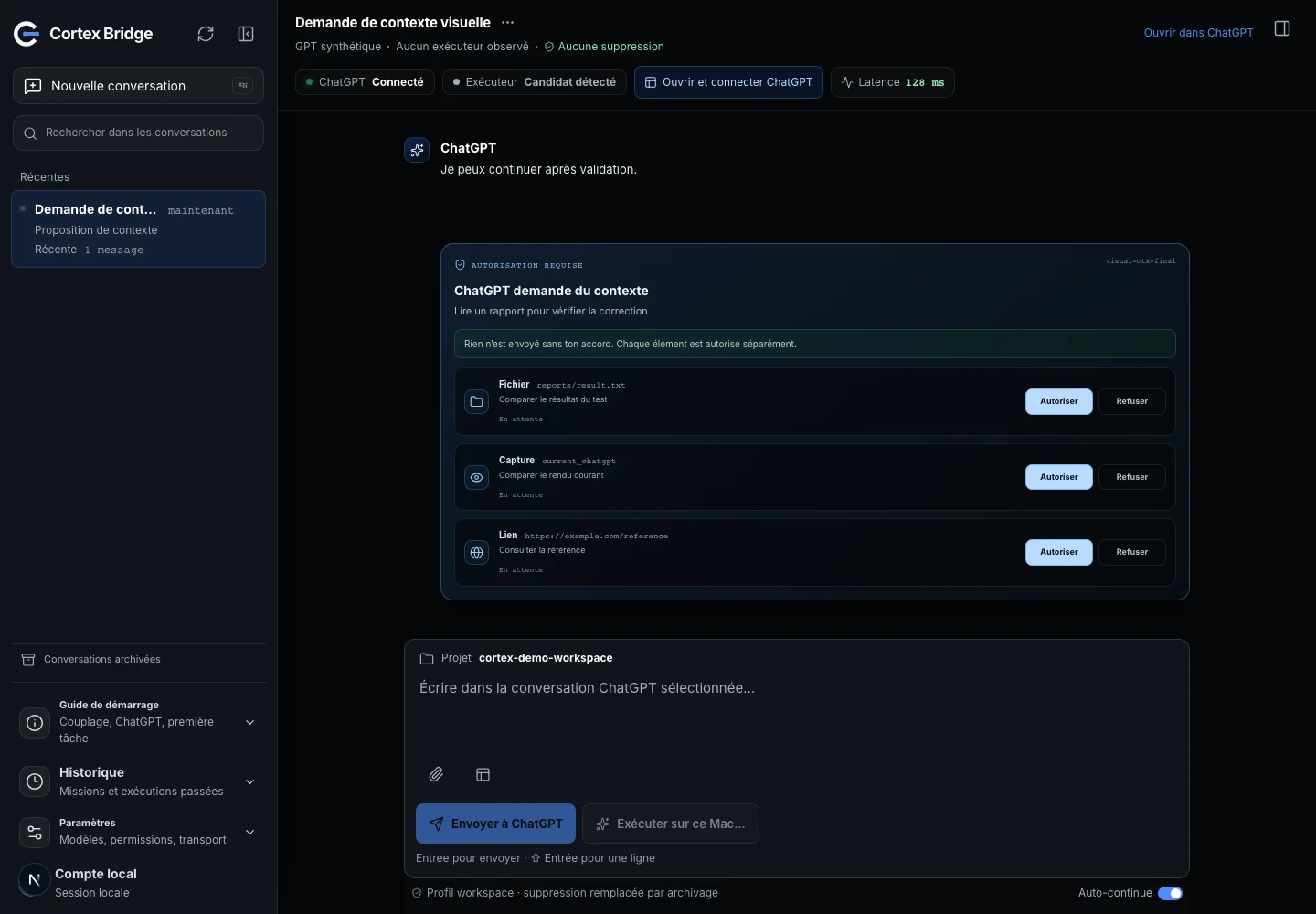Image resolution: width=1316 pixels, height=914 pixels.
Task: Refuse the example.com reference link
Action: click(1131, 552)
